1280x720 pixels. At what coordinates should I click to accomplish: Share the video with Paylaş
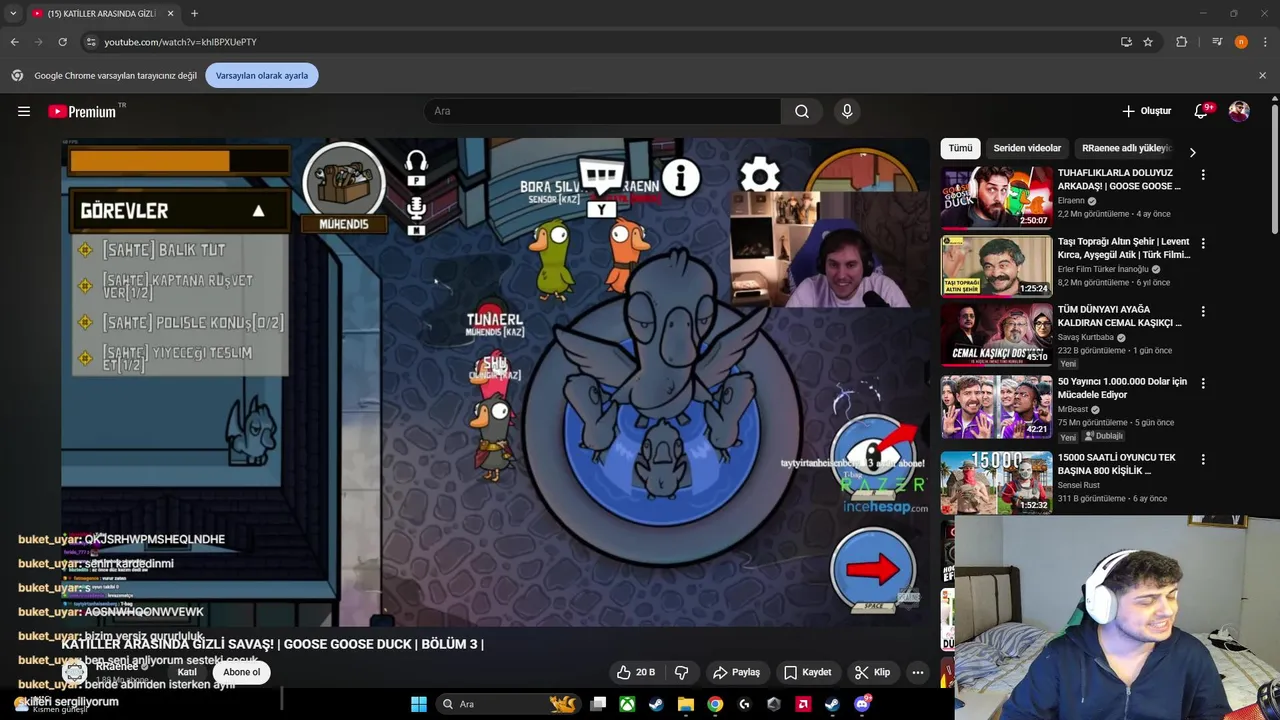click(736, 672)
